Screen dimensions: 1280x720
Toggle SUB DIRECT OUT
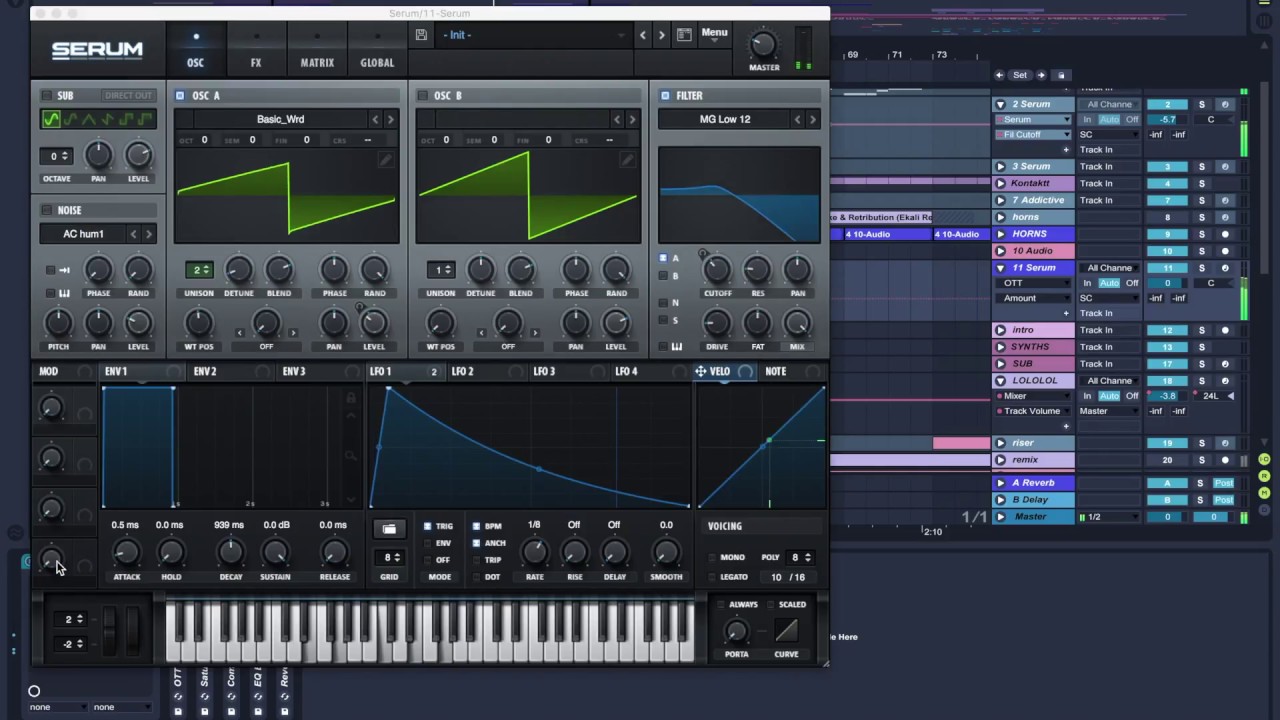(x=128, y=96)
